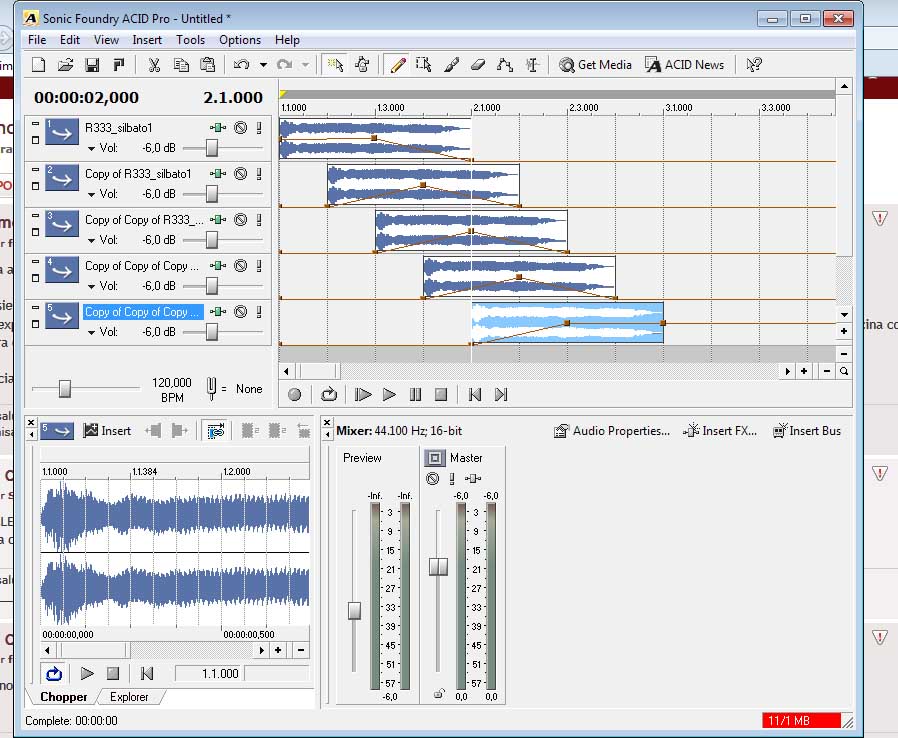Screen dimensions: 898x738
Task: Open Vol type dropdown on track 4
Action: pyautogui.click(x=92, y=286)
